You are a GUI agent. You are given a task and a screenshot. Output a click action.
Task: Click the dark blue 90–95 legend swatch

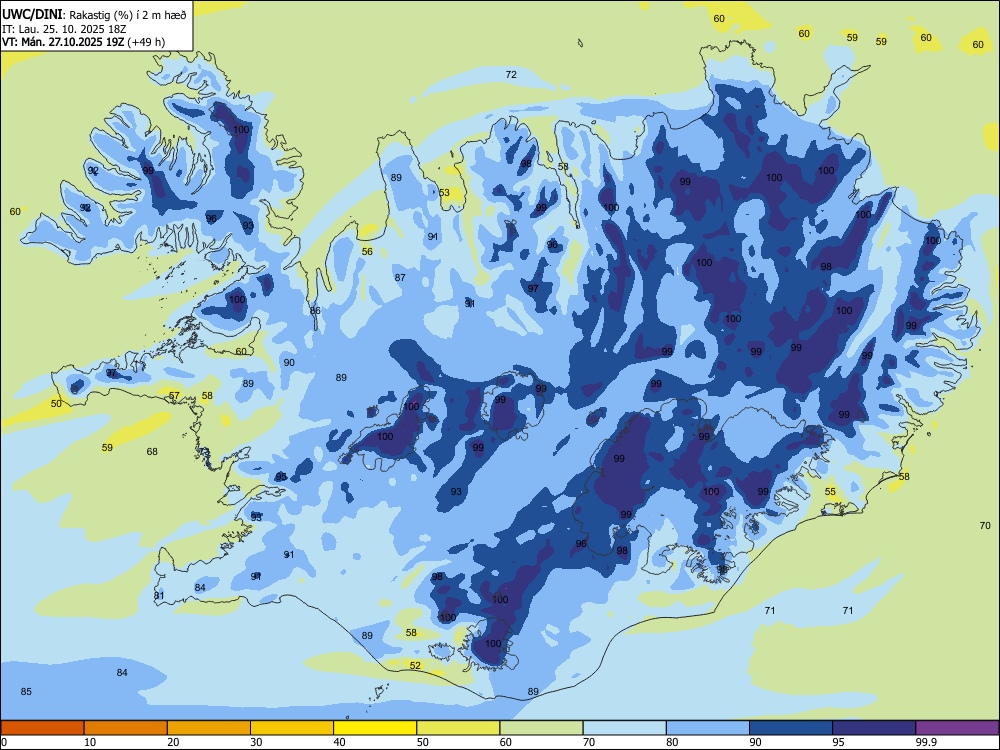coord(791,728)
